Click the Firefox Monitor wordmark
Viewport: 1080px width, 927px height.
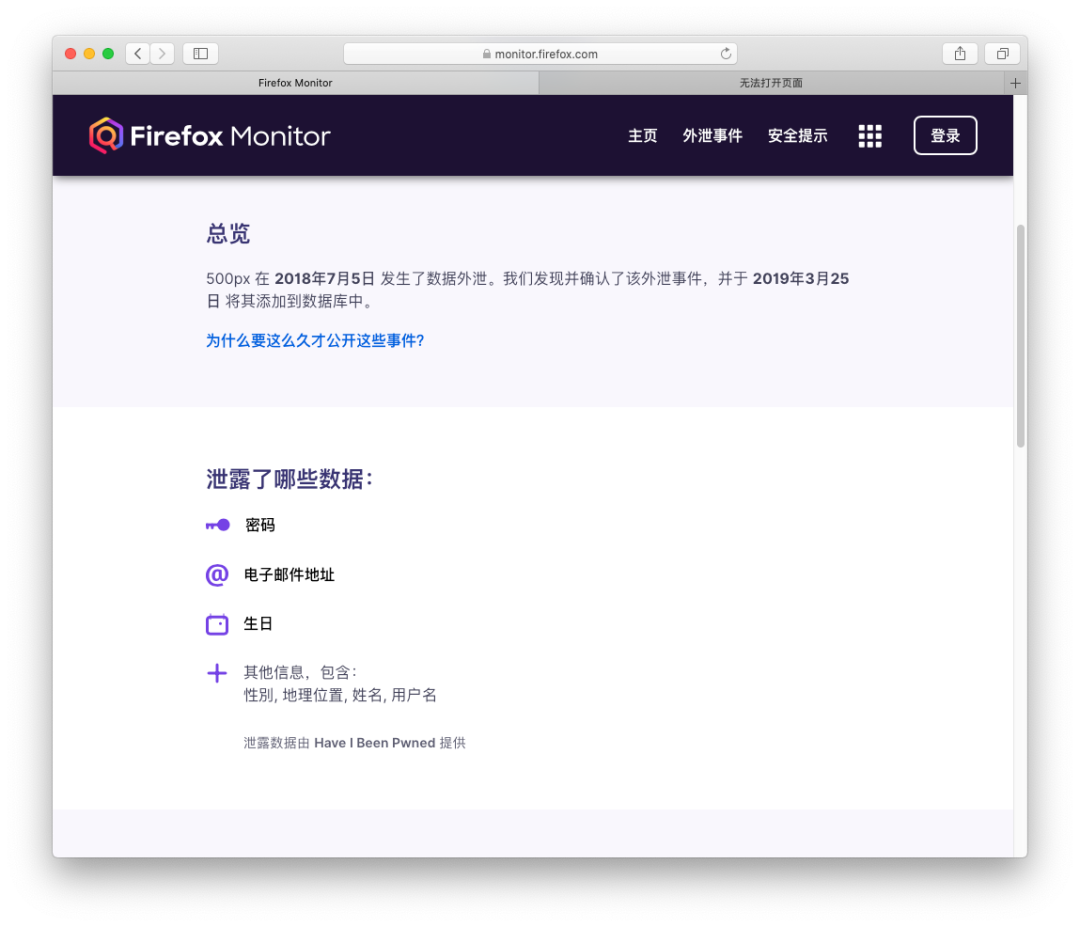point(230,136)
